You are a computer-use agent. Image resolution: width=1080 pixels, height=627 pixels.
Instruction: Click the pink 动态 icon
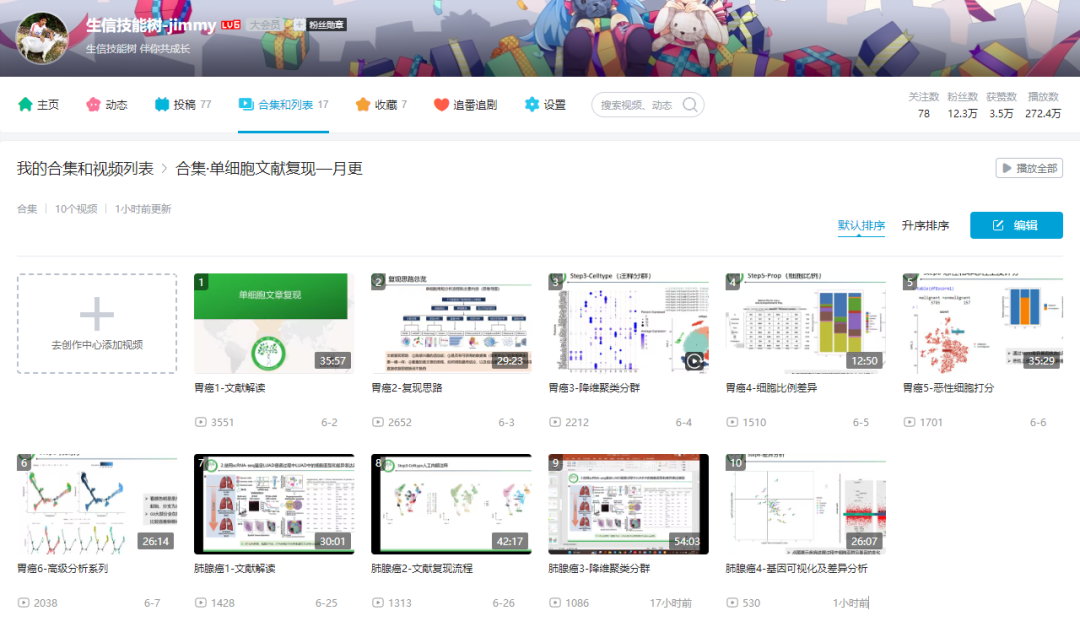click(93, 105)
